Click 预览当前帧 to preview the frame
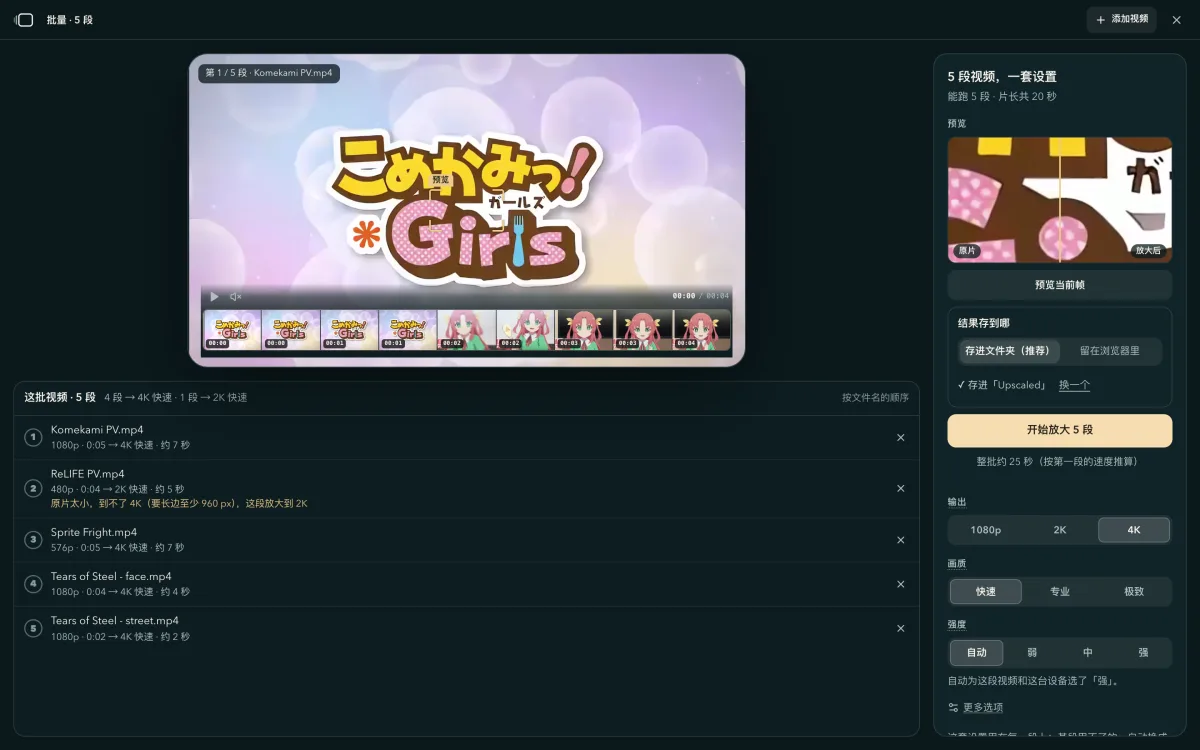This screenshot has width=1200, height=750. (1060, 285)
